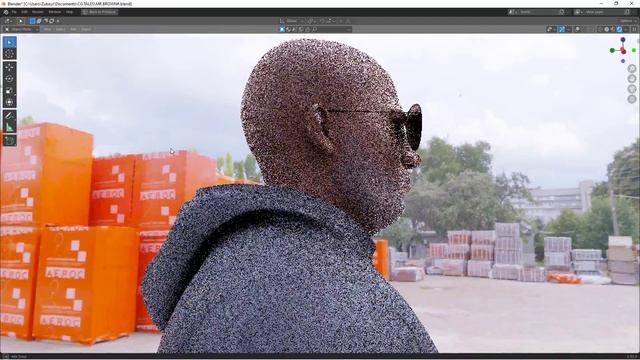This screenshot has width=640, height=360.
Task: Toggle gizmo visibility in viewport header
Action: tap(562, 29)
